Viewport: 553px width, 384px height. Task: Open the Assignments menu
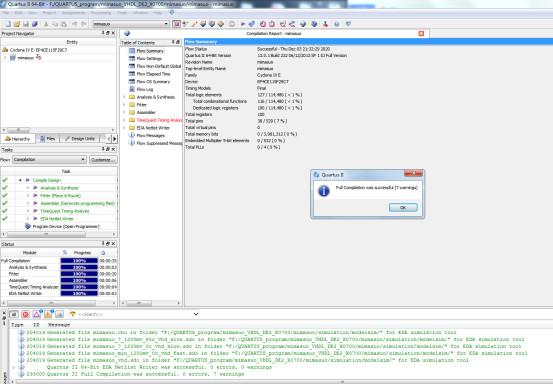74,13
